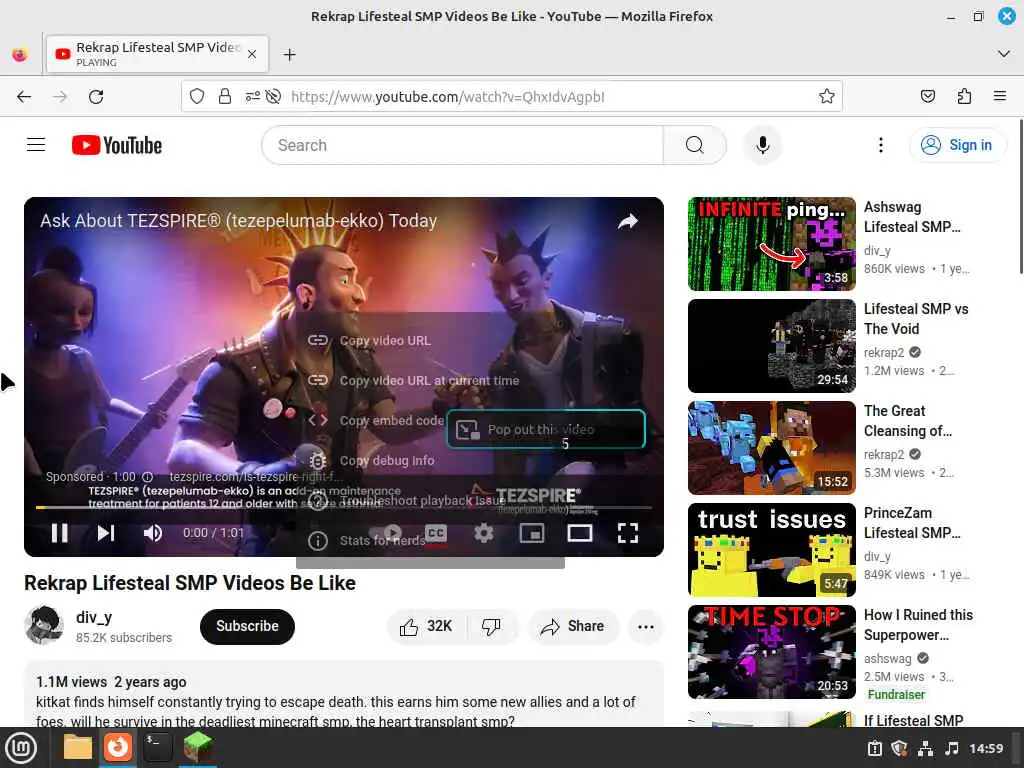Mute the video via speaker icon
1024x768 pixels.
click(153, 534)
